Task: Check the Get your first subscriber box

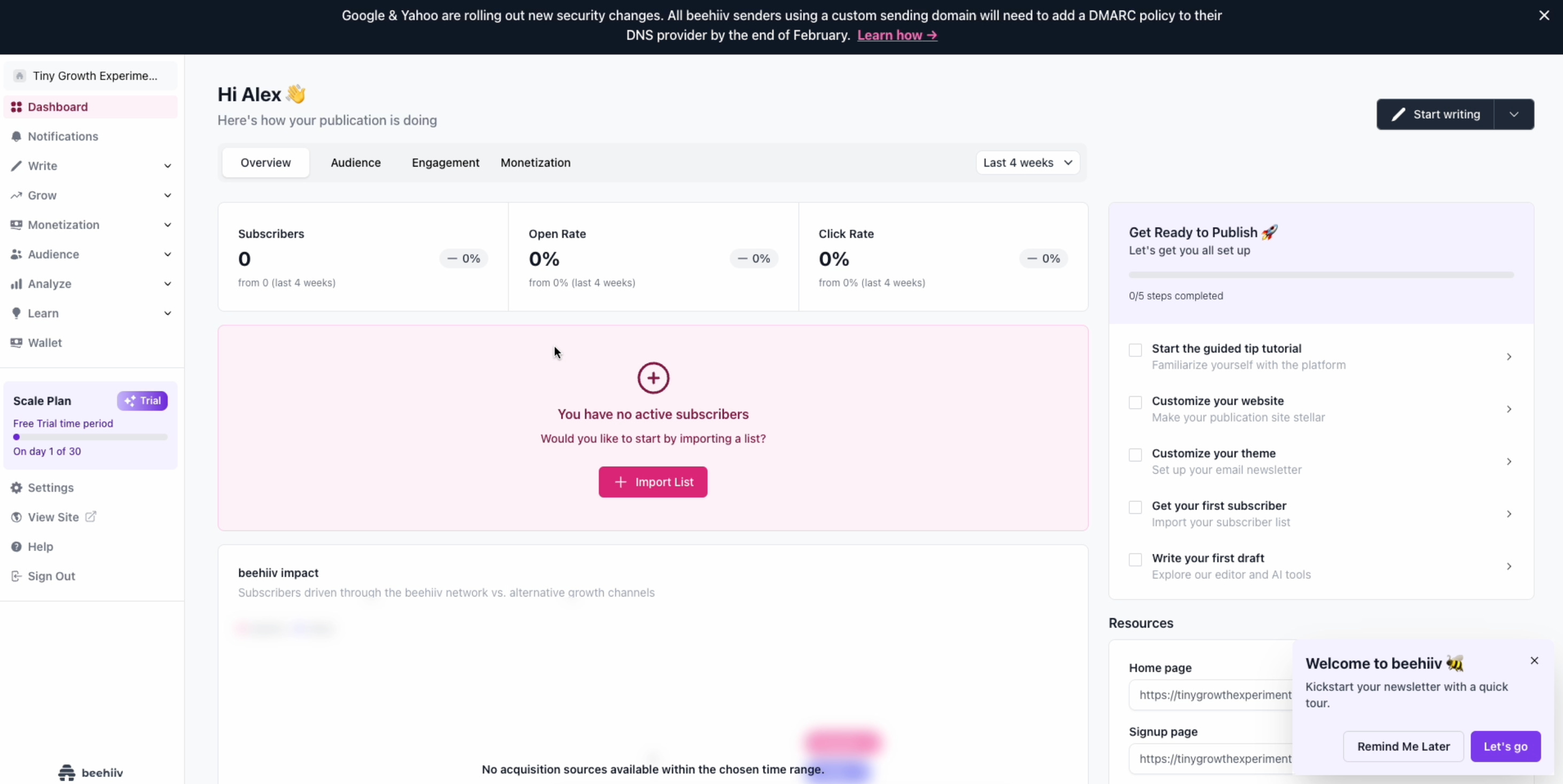Action: (x=1135, y=507)
